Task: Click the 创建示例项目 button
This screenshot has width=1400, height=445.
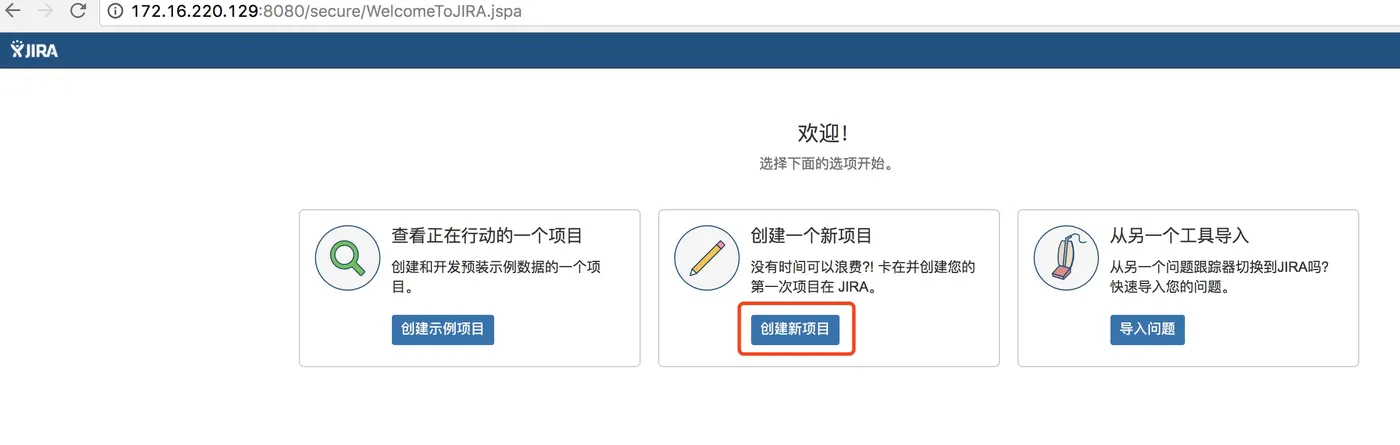Action: [443, 329]
